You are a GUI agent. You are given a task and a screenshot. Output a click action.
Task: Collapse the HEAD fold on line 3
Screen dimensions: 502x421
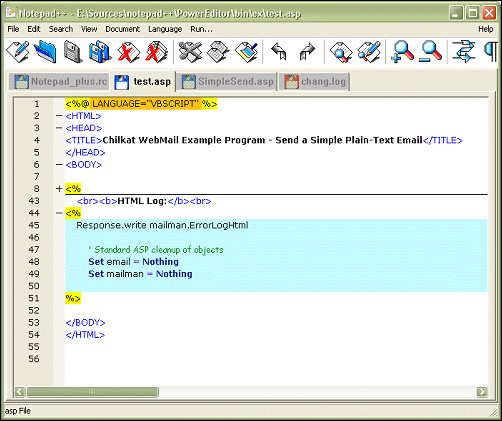pyautogui.click(x=59, y=128)
